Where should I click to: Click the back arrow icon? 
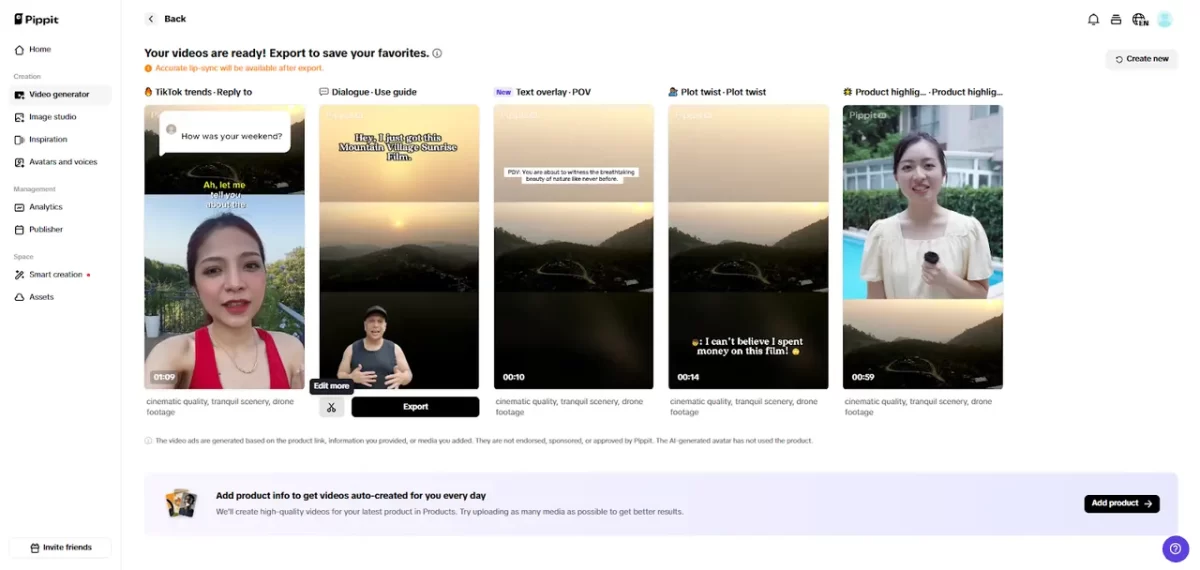click(151, 19)
